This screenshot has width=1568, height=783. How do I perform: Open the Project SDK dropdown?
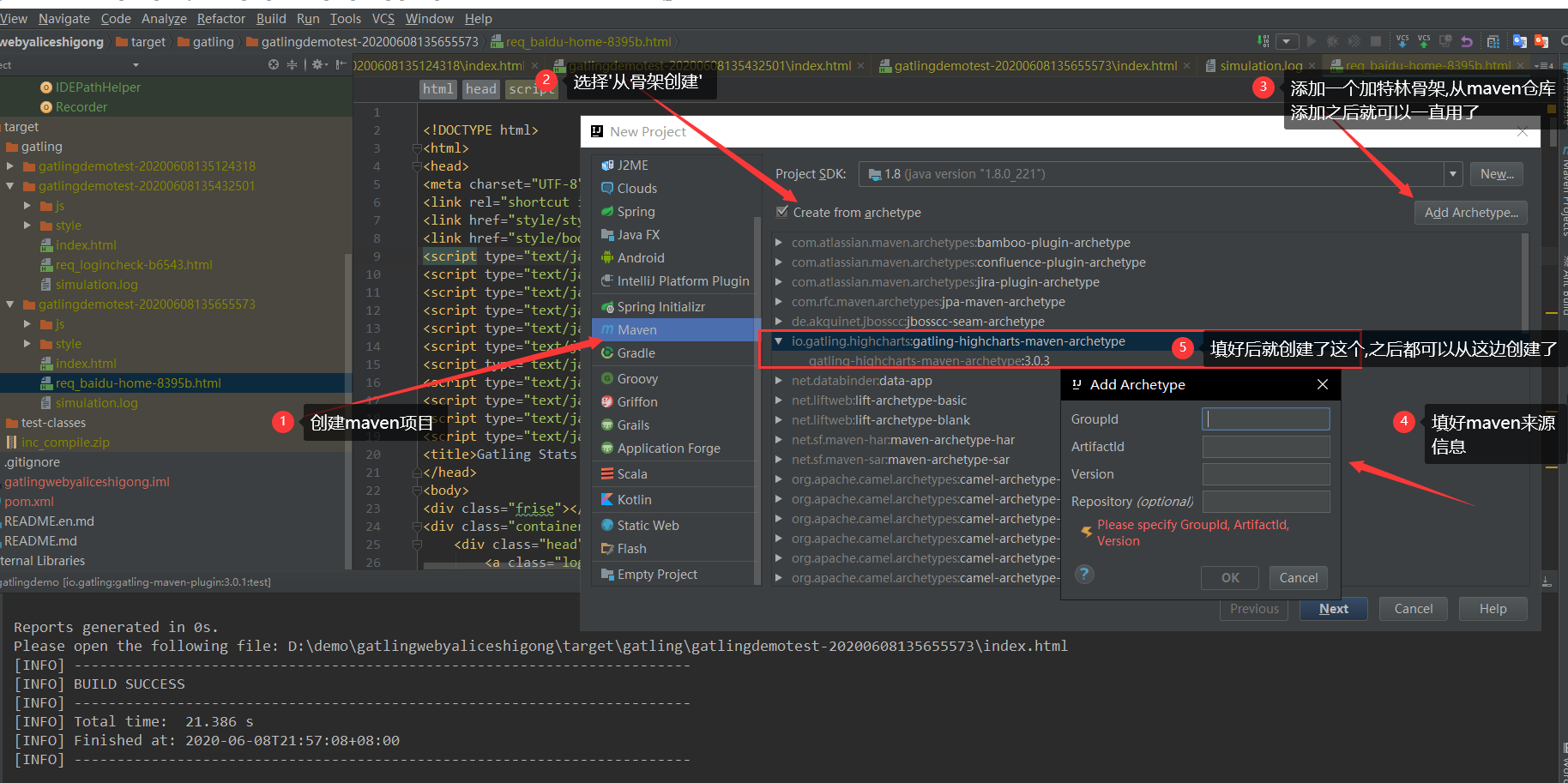[x=1453, y=174]
